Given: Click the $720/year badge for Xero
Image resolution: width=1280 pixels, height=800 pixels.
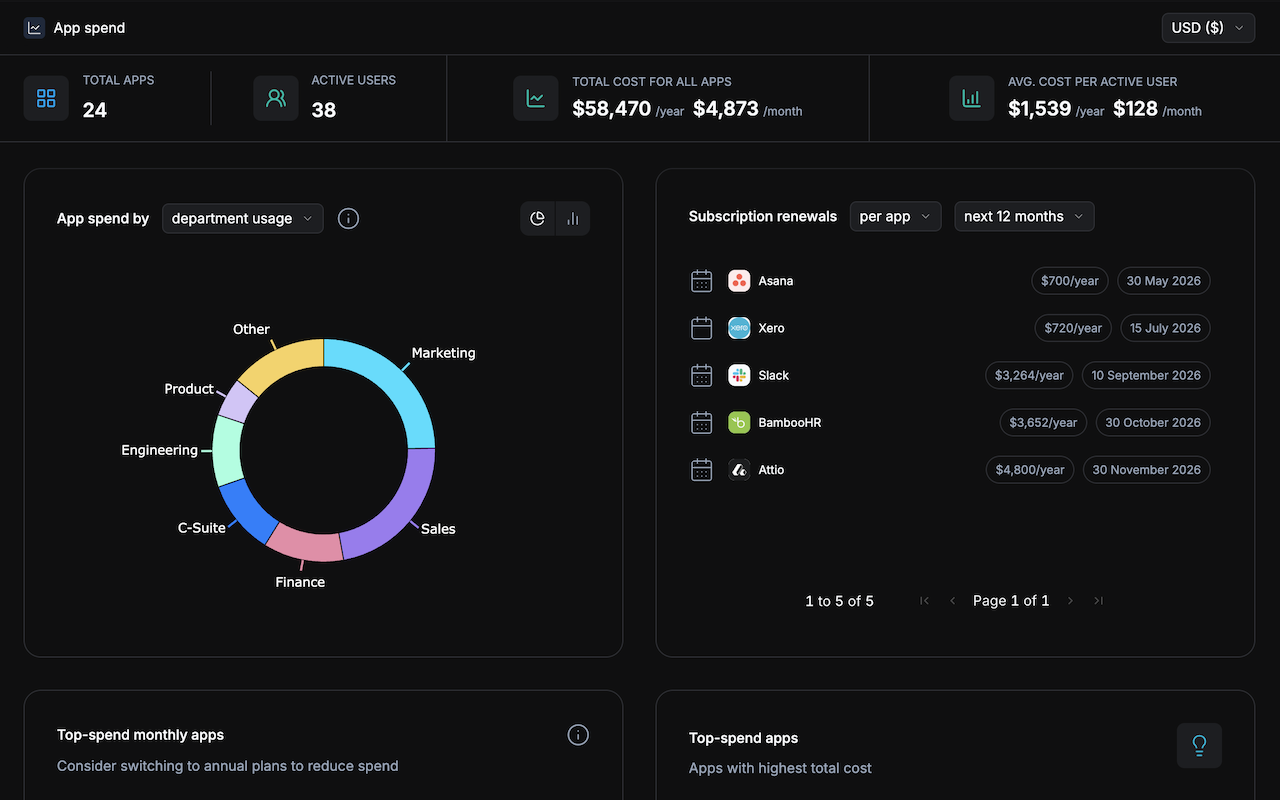Looking at the screenshot, I should pos(1073,328).
